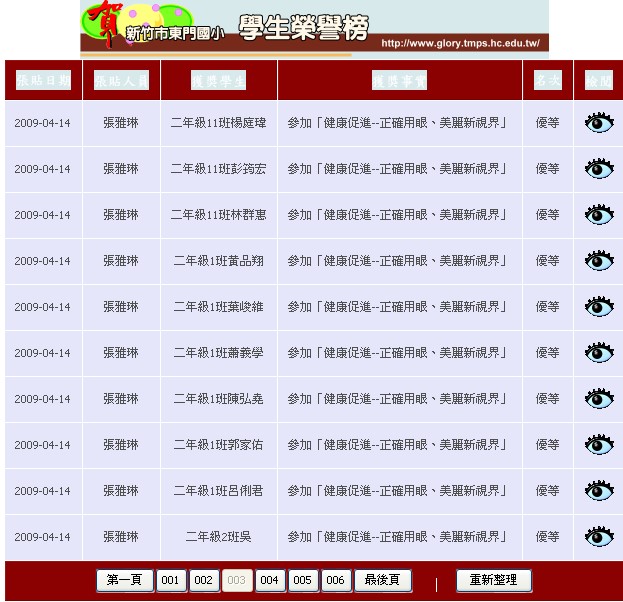Click the 獲獎學生 column header
The height and width of the screenshot is (602, 623).
click(x=218, y=80)
